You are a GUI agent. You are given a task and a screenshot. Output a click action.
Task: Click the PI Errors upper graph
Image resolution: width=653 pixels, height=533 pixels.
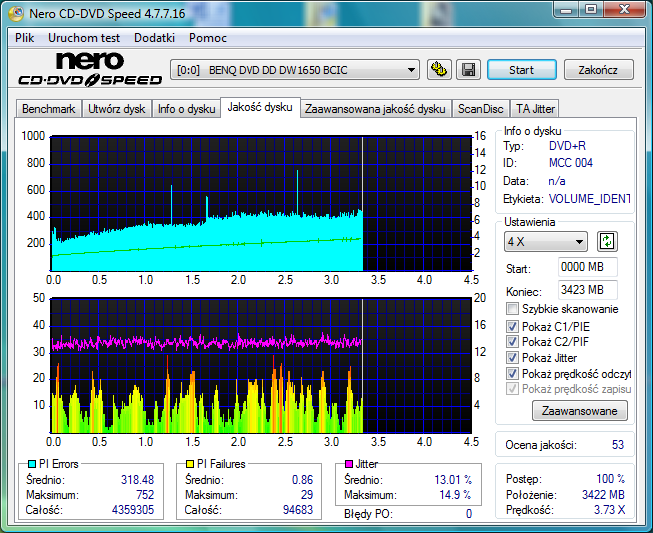[261, 203]
